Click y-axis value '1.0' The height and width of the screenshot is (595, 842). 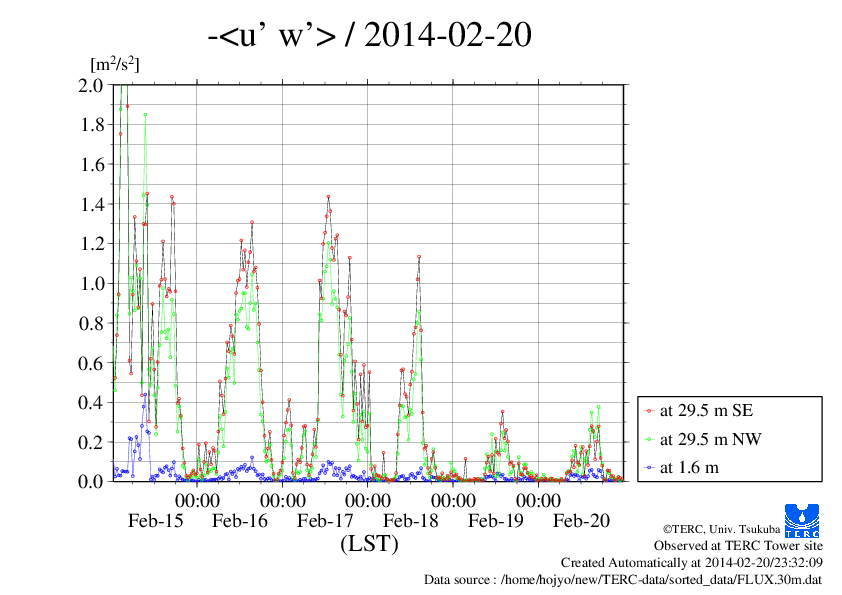(x=91, y=284)
